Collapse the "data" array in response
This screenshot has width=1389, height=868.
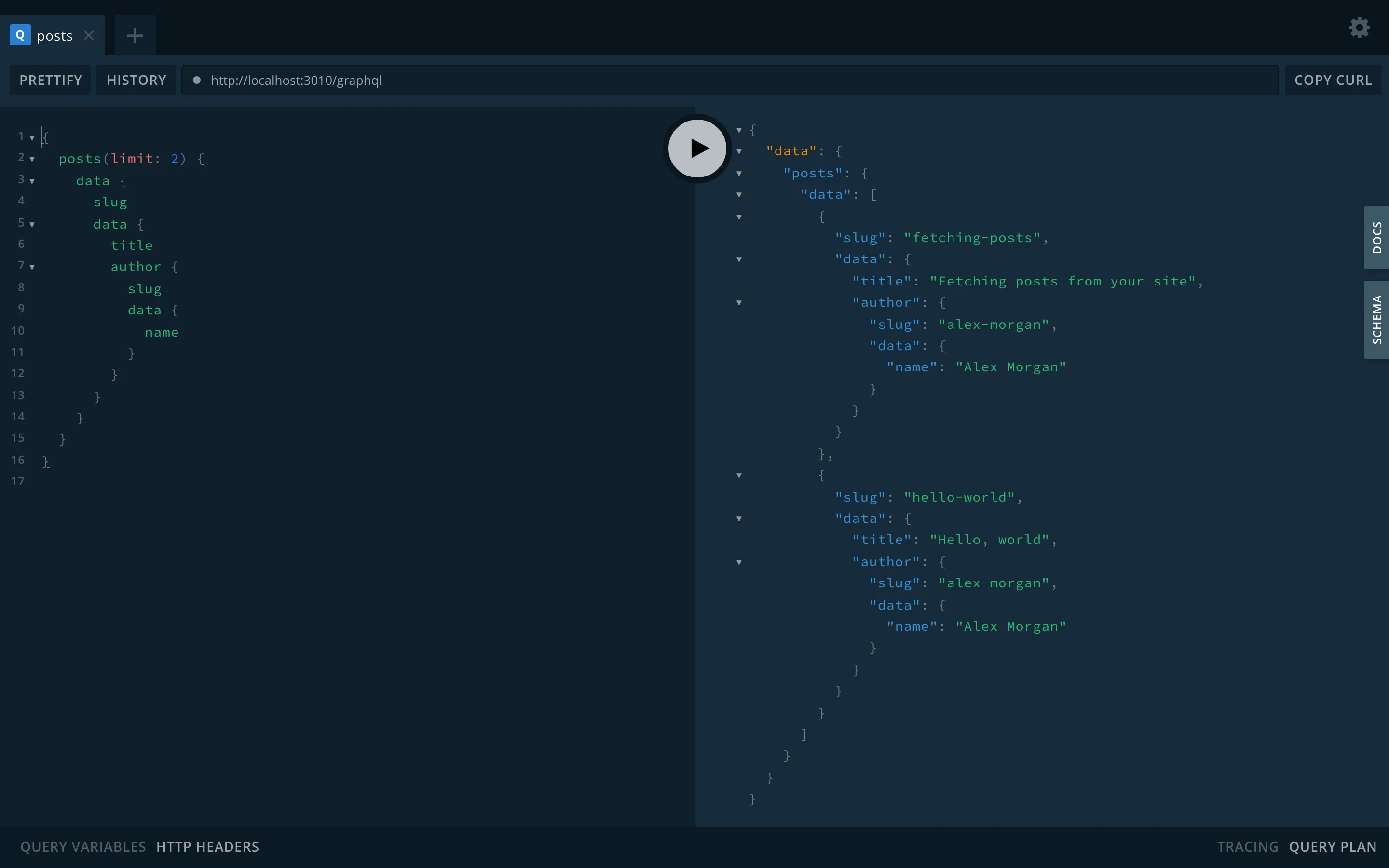[x=739, y=195]
